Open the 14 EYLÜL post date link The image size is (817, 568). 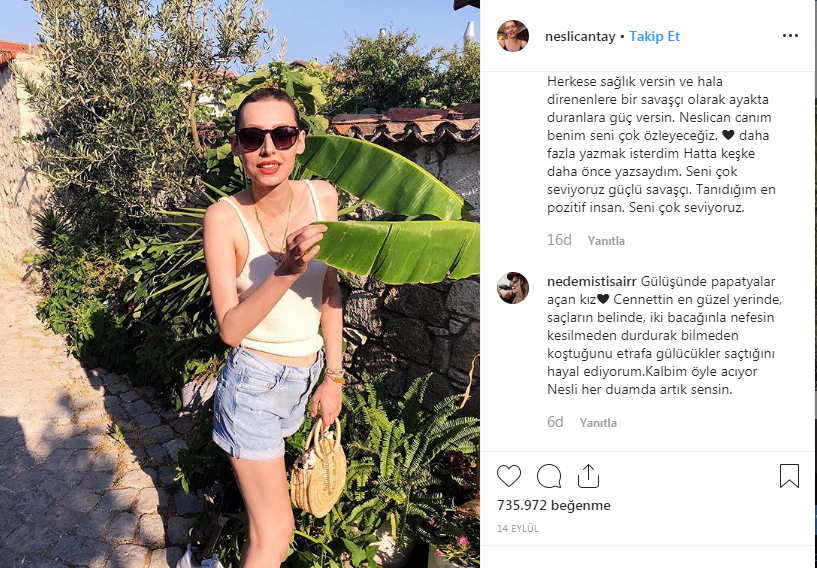[517, 528]
